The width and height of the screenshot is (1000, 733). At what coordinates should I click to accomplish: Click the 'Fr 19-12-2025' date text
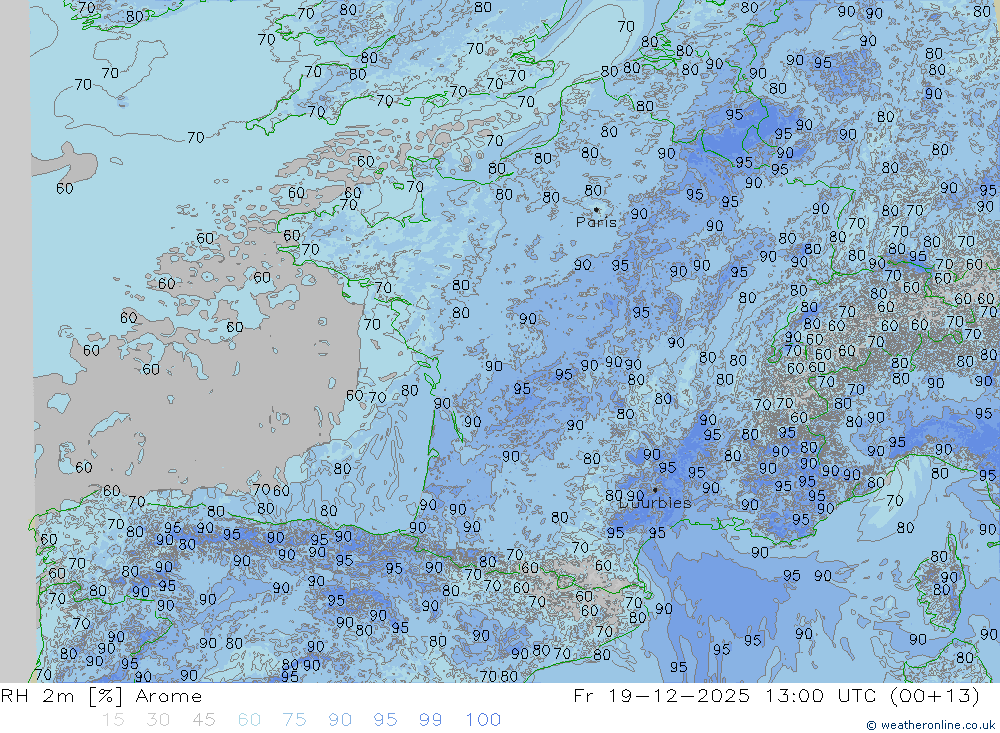(x=662, y=695)
